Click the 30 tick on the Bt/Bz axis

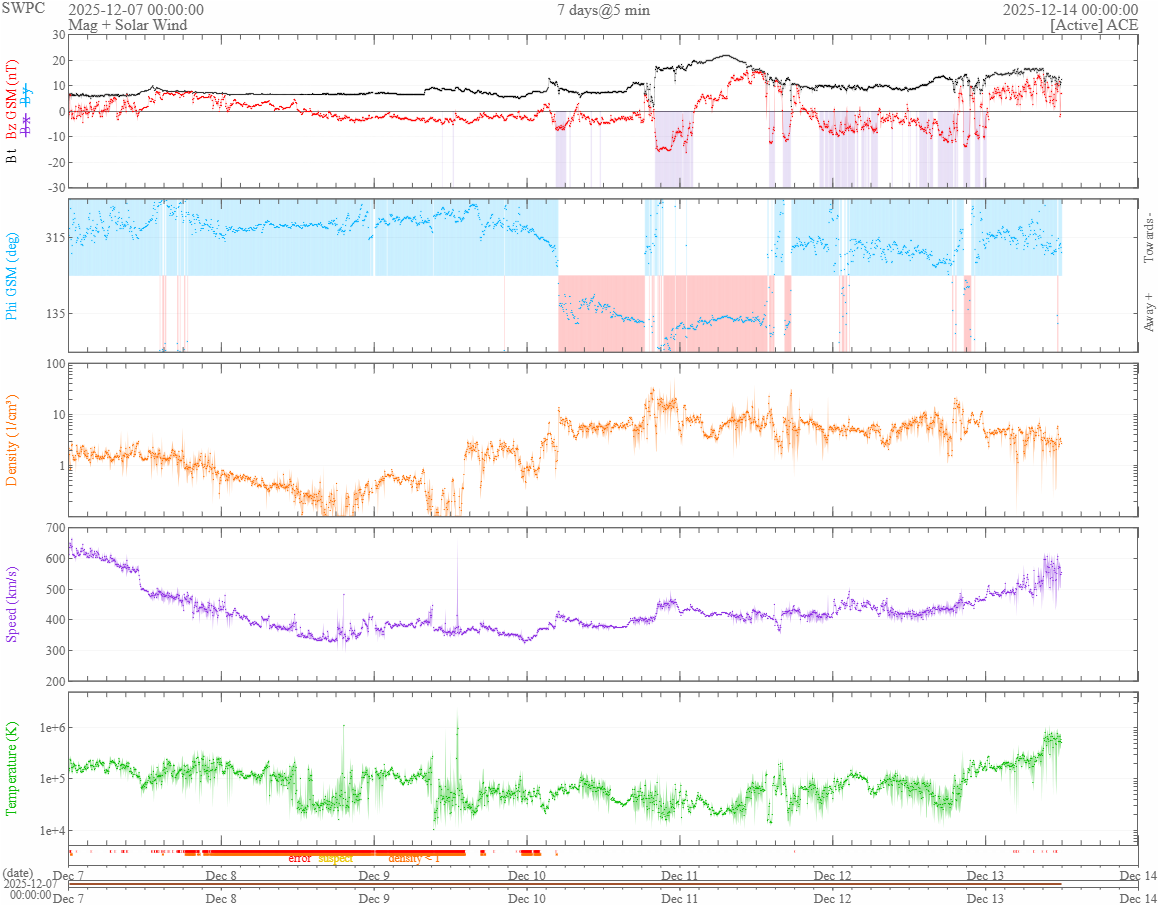(x=58, y=35)
